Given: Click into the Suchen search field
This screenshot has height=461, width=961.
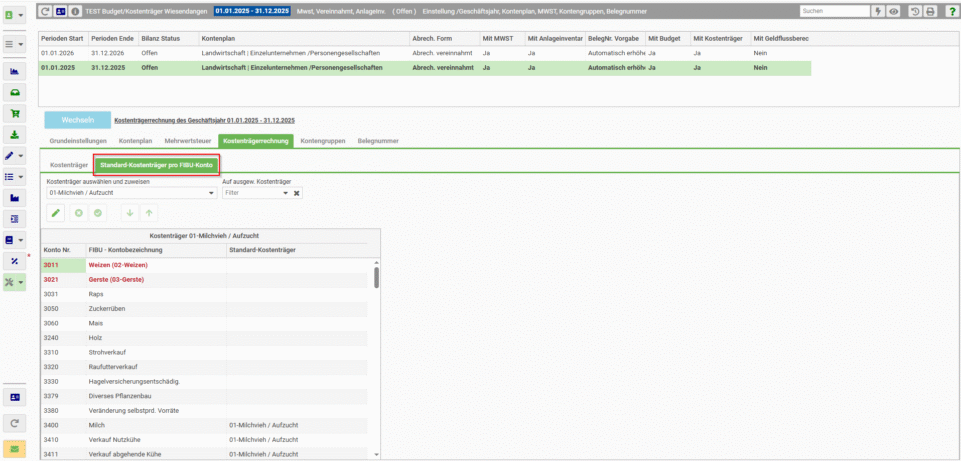Looking at the screenshot, I should (x=835, y=11).
